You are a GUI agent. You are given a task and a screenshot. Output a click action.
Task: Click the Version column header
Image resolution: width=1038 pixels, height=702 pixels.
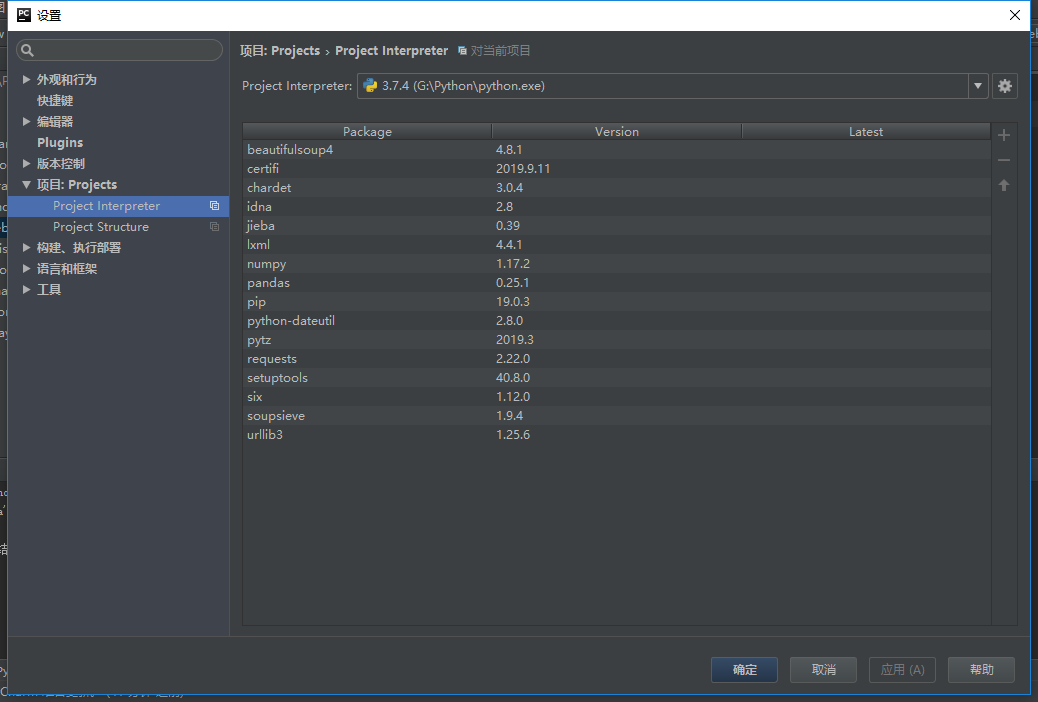pos(616,132)
